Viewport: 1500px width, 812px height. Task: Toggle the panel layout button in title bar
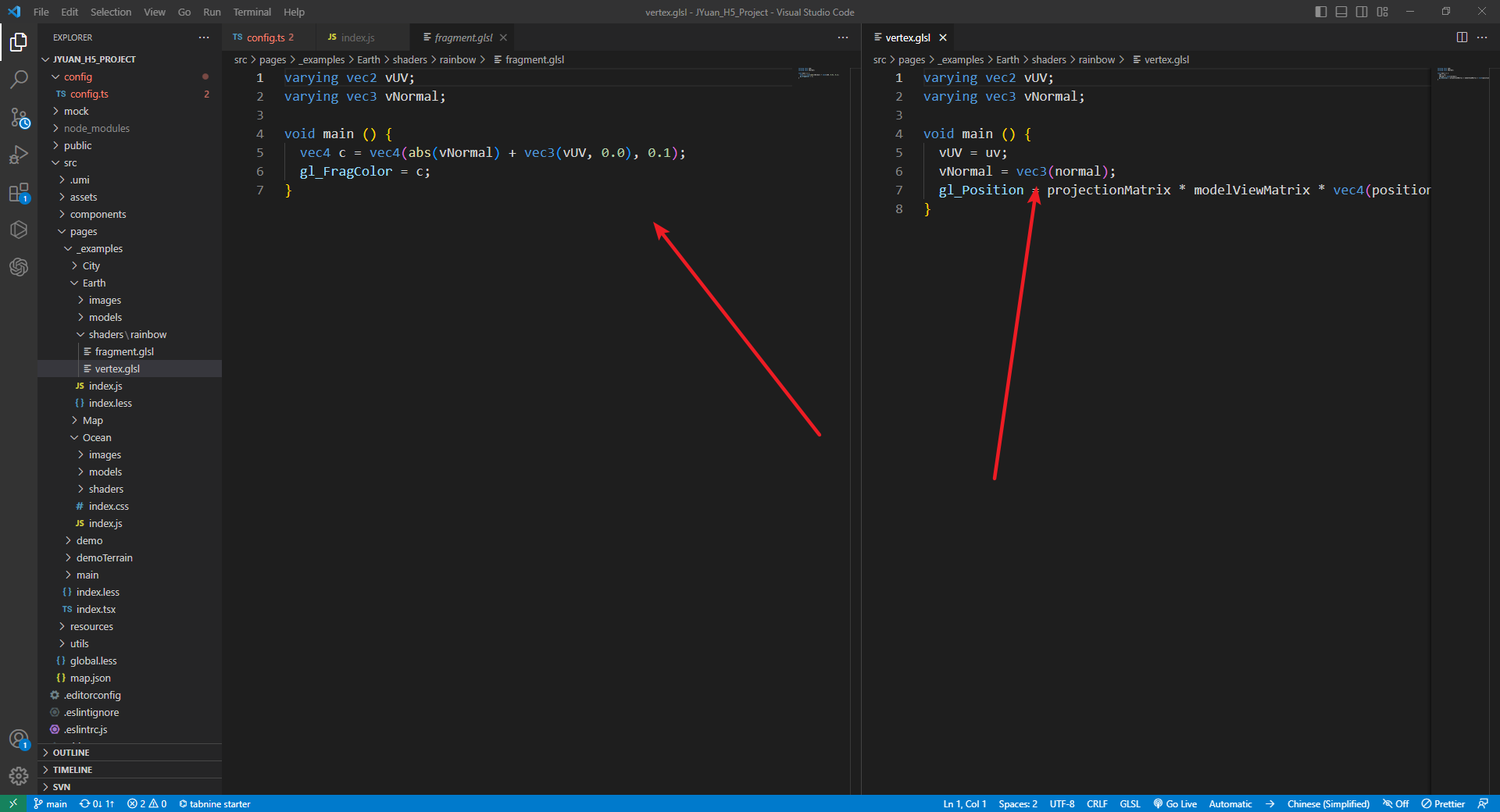click(1341, 12)
